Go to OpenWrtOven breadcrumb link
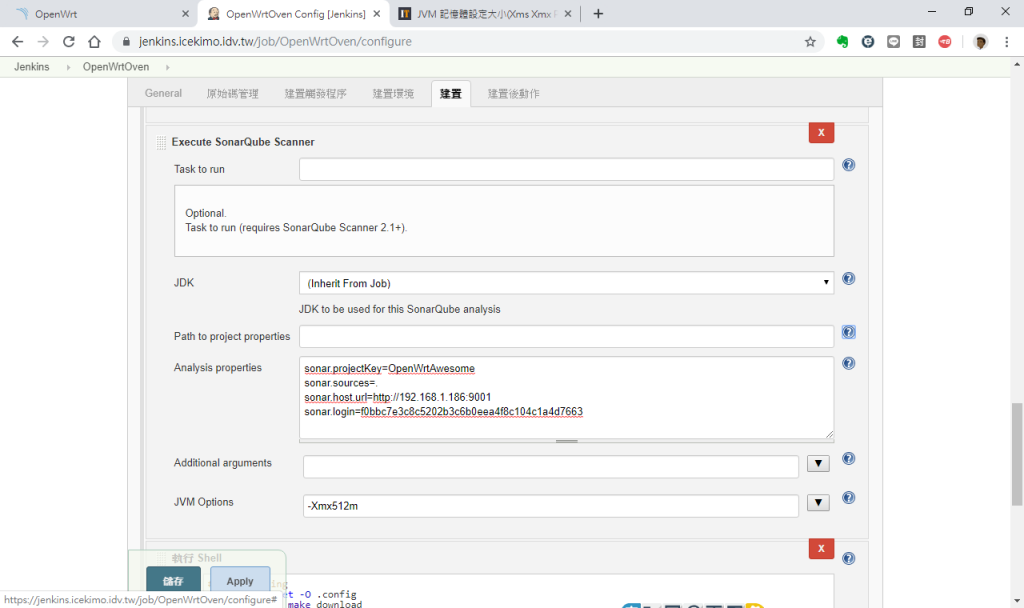Viewport: 1024px width, 608px height. click(x=116, y=67)
